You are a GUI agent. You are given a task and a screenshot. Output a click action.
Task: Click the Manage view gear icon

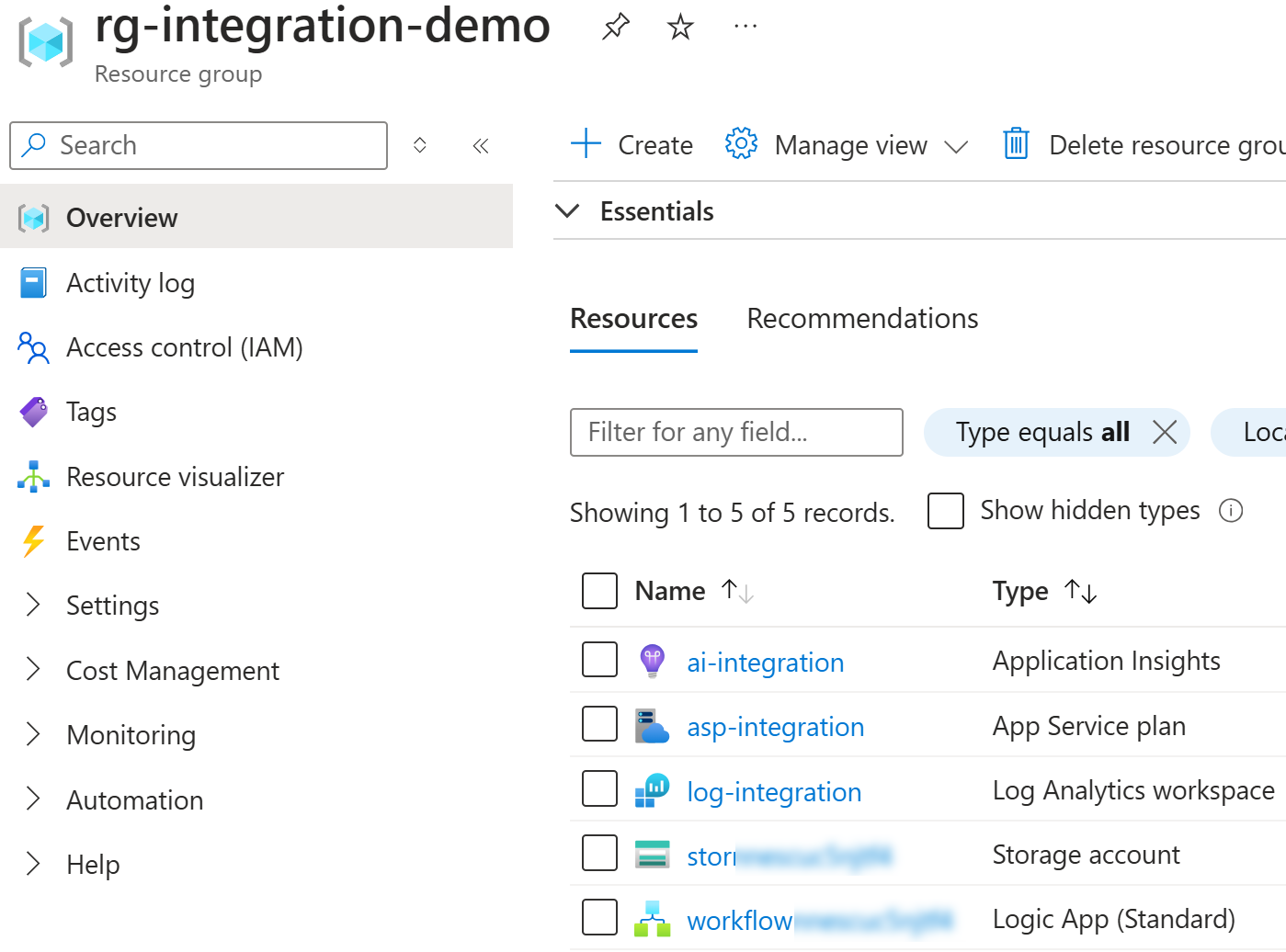pyautogui.click(x=741, y=143)
